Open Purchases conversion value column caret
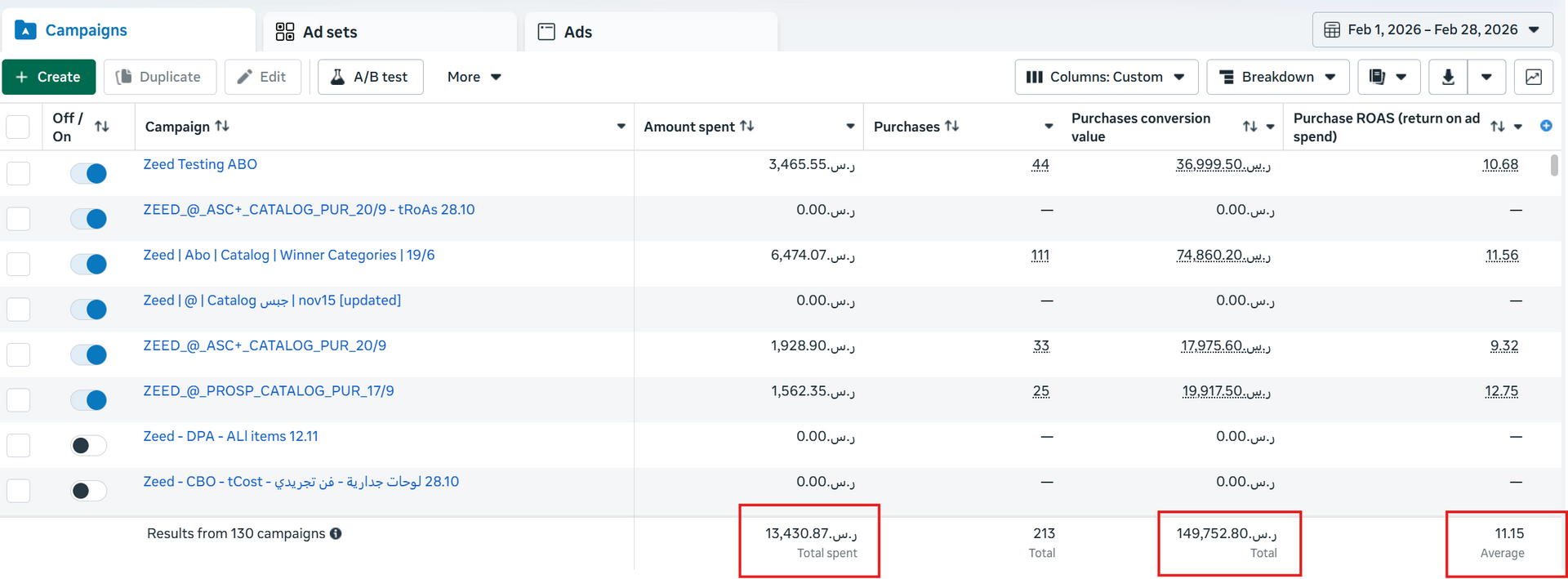1568x579 pixels. coord(1270,127)
